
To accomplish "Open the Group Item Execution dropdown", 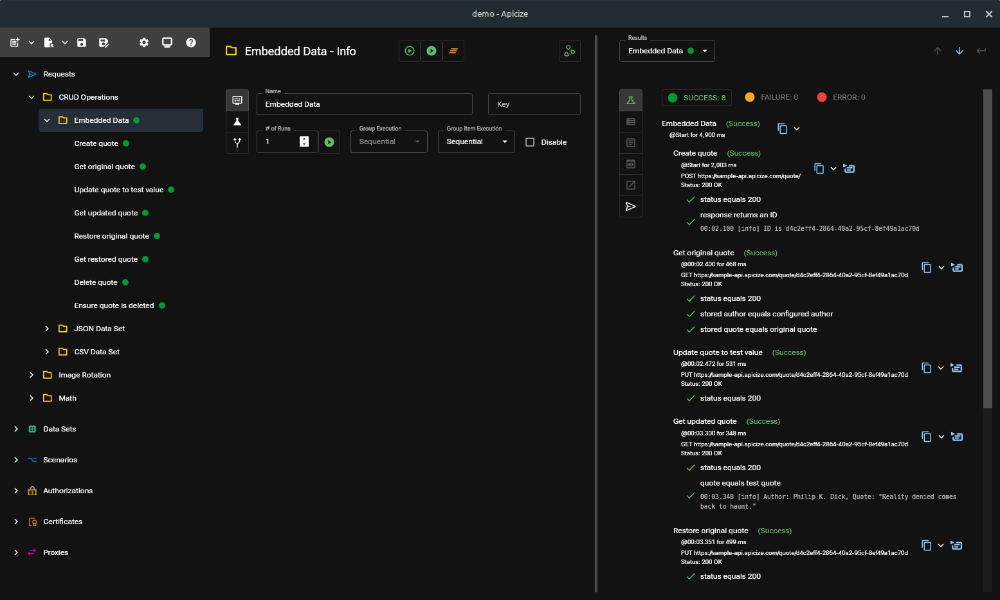I will tap(476, 142).
